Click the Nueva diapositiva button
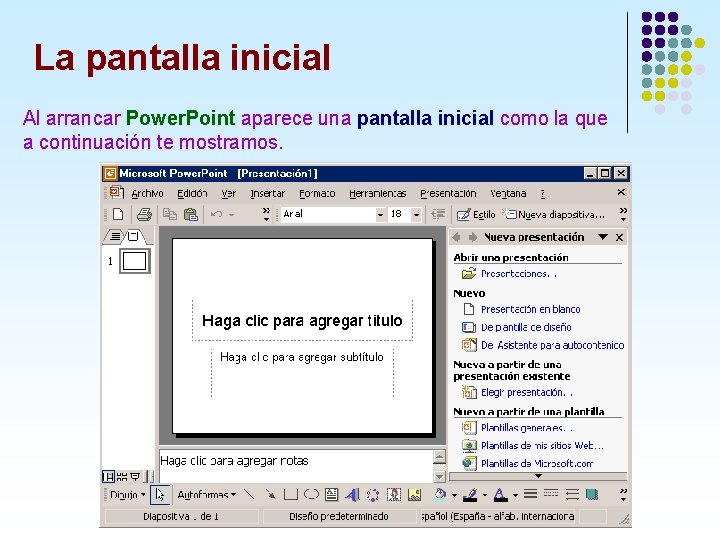This screenshot has width=720, height=540. 554,214
